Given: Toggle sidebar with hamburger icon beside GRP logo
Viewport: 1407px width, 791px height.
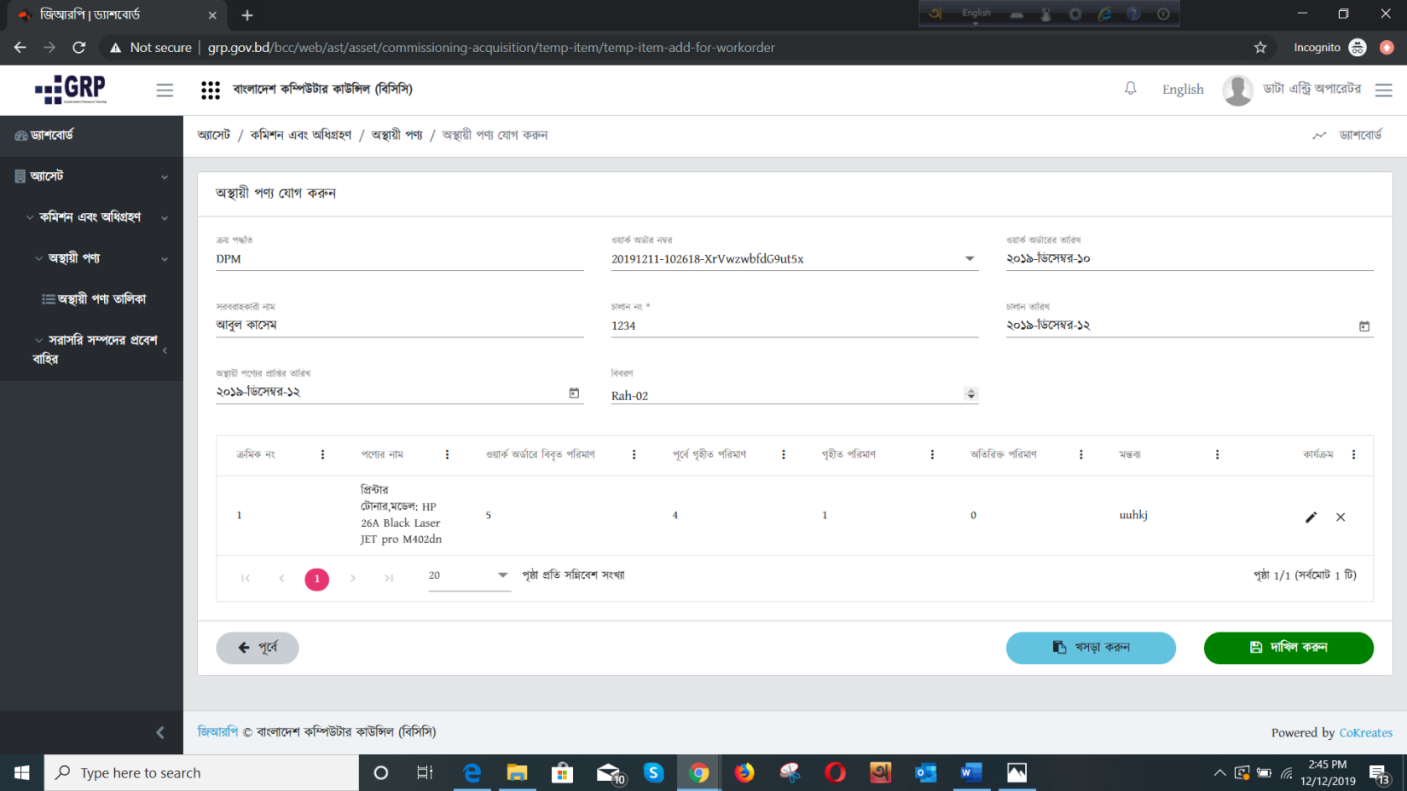Looking at the screenshot, I should (165, 90).
